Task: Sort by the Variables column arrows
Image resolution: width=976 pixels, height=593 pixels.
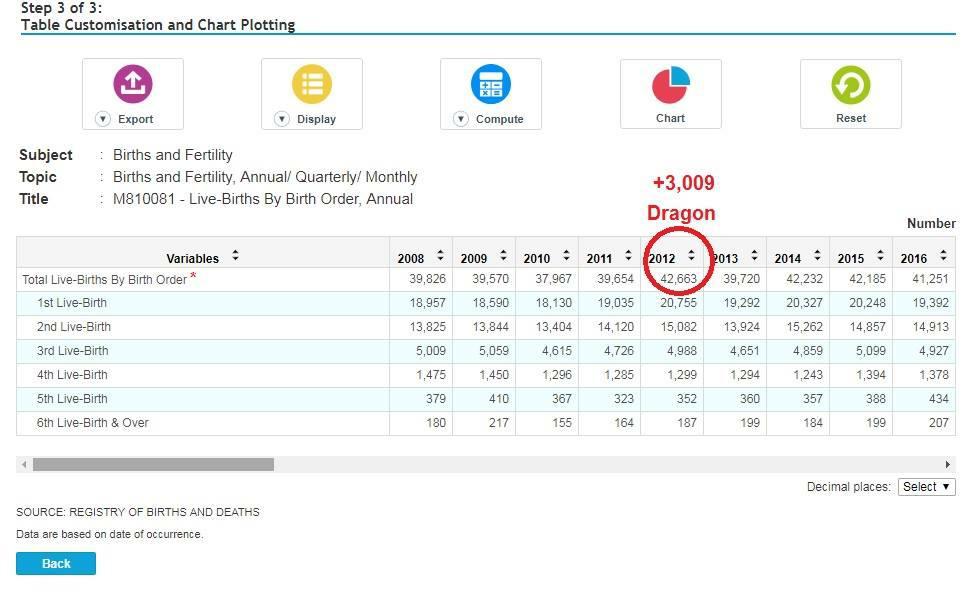Action: 235,255
